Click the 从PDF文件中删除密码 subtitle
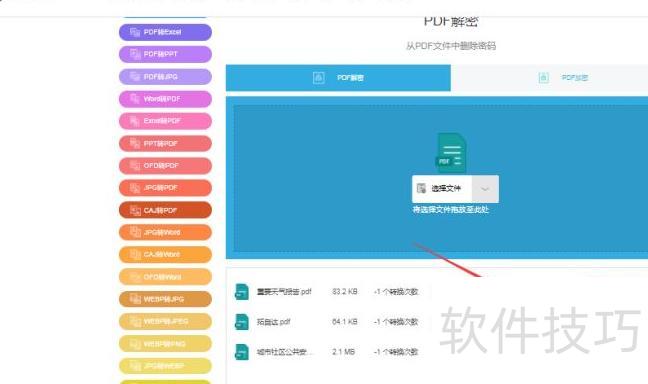Screen dimensions: 648x384 coord(451,46)
